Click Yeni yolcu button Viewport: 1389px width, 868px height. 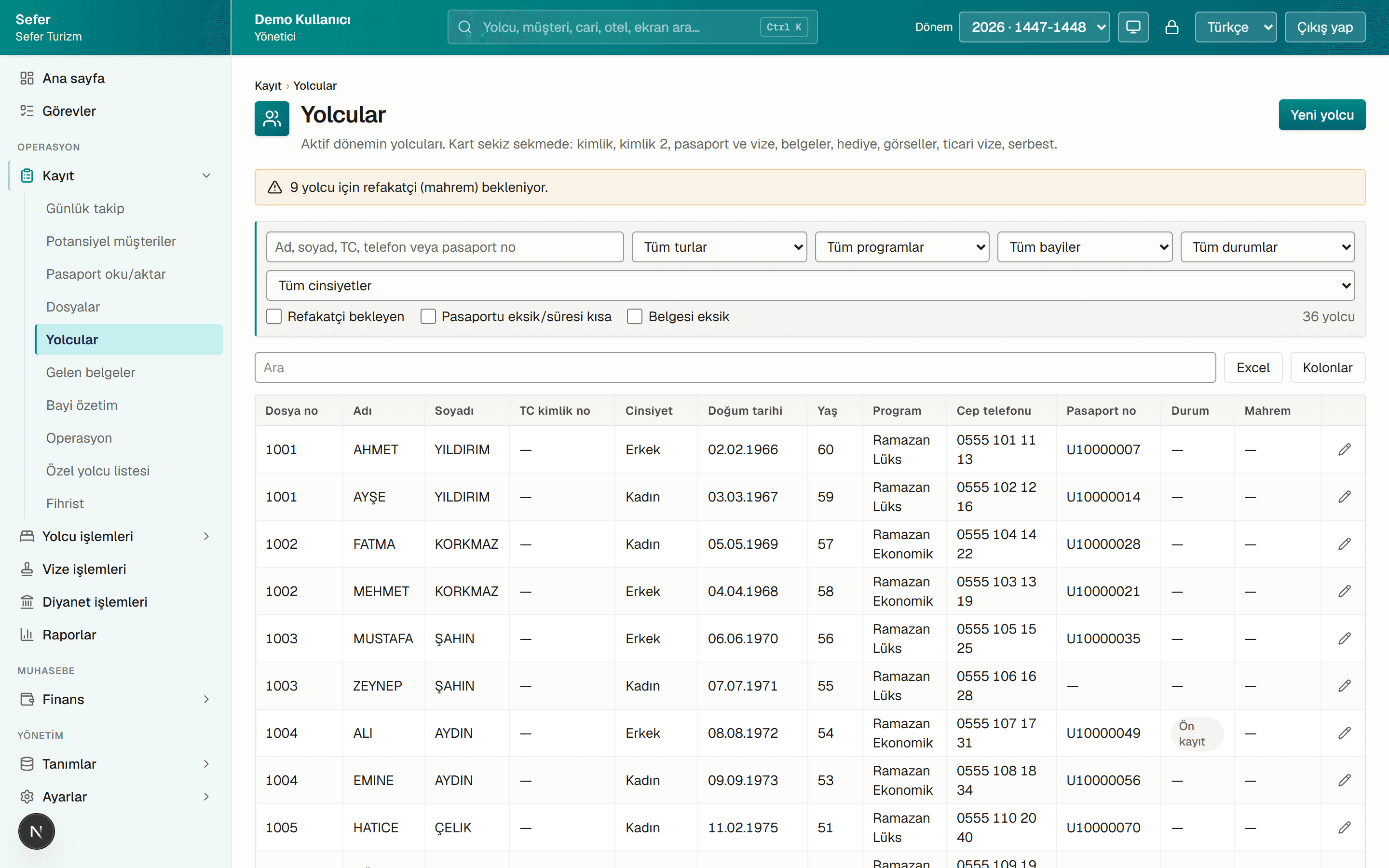coord(1322,115)
